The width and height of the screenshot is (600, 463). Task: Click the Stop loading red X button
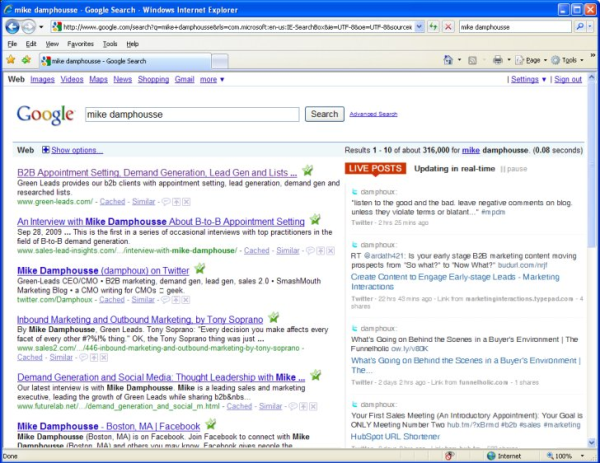click(x=448, y=27)
